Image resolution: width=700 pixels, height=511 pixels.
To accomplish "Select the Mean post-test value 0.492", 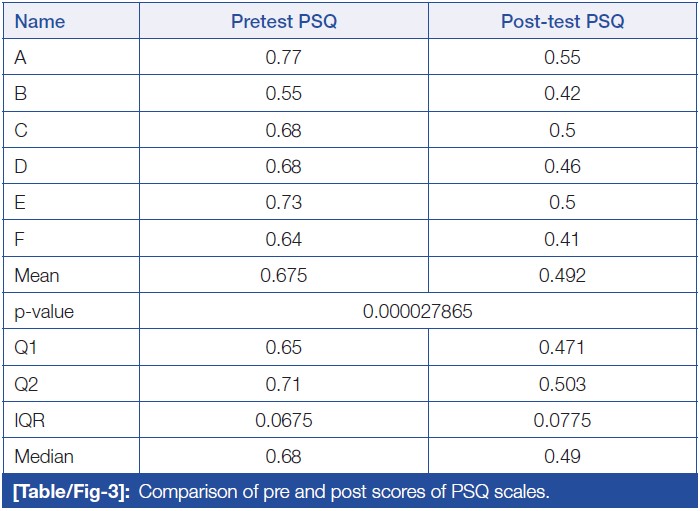I will point(562,276).
